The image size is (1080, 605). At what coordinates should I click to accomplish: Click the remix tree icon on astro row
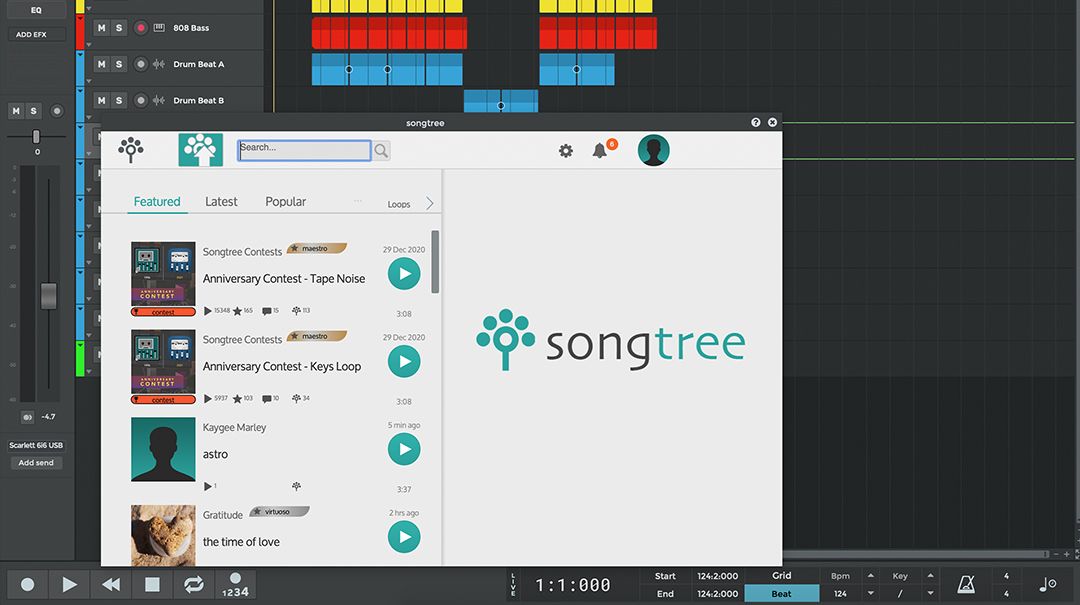[296, 486]
